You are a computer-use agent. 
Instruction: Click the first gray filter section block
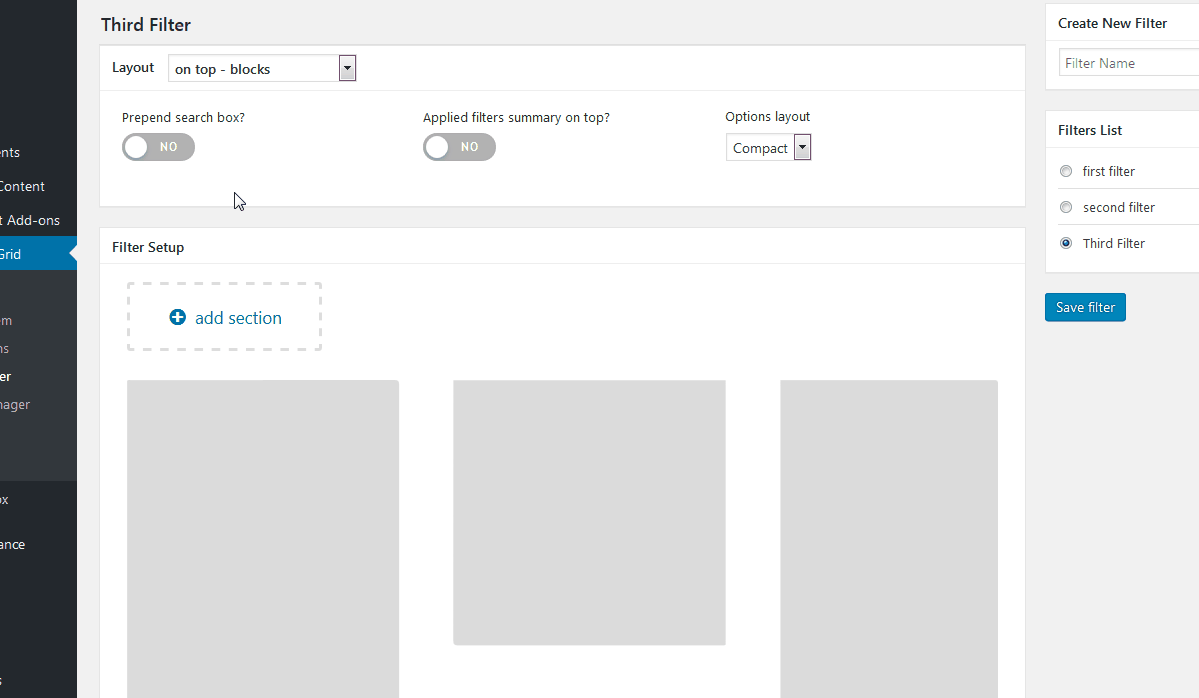(263, 539)
